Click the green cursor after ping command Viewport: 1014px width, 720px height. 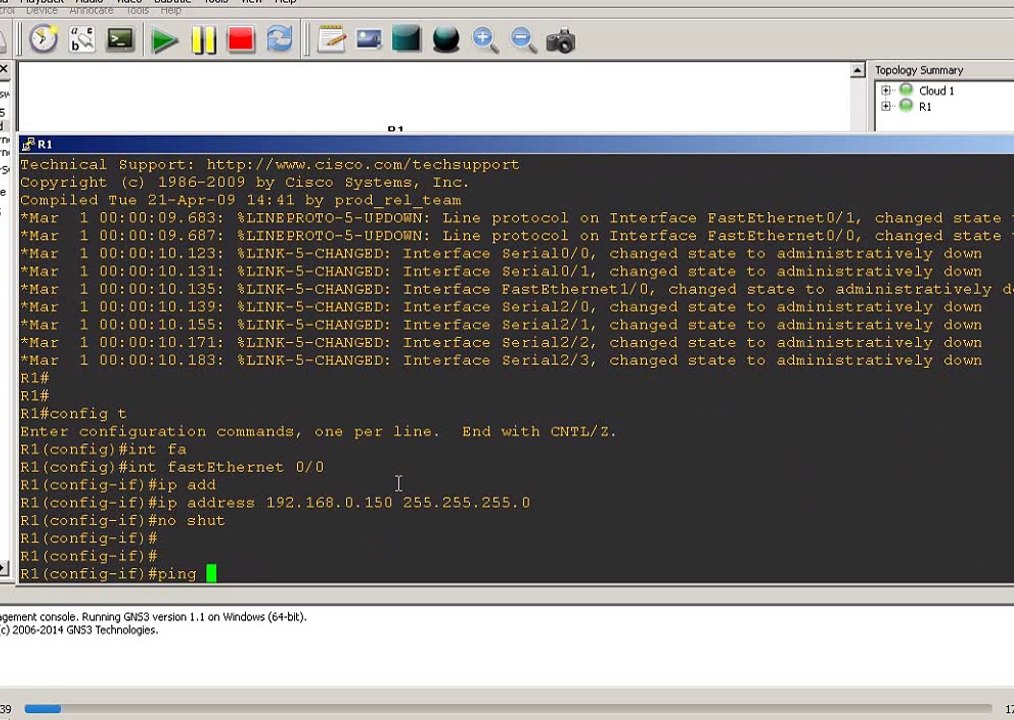coord(211,573)
